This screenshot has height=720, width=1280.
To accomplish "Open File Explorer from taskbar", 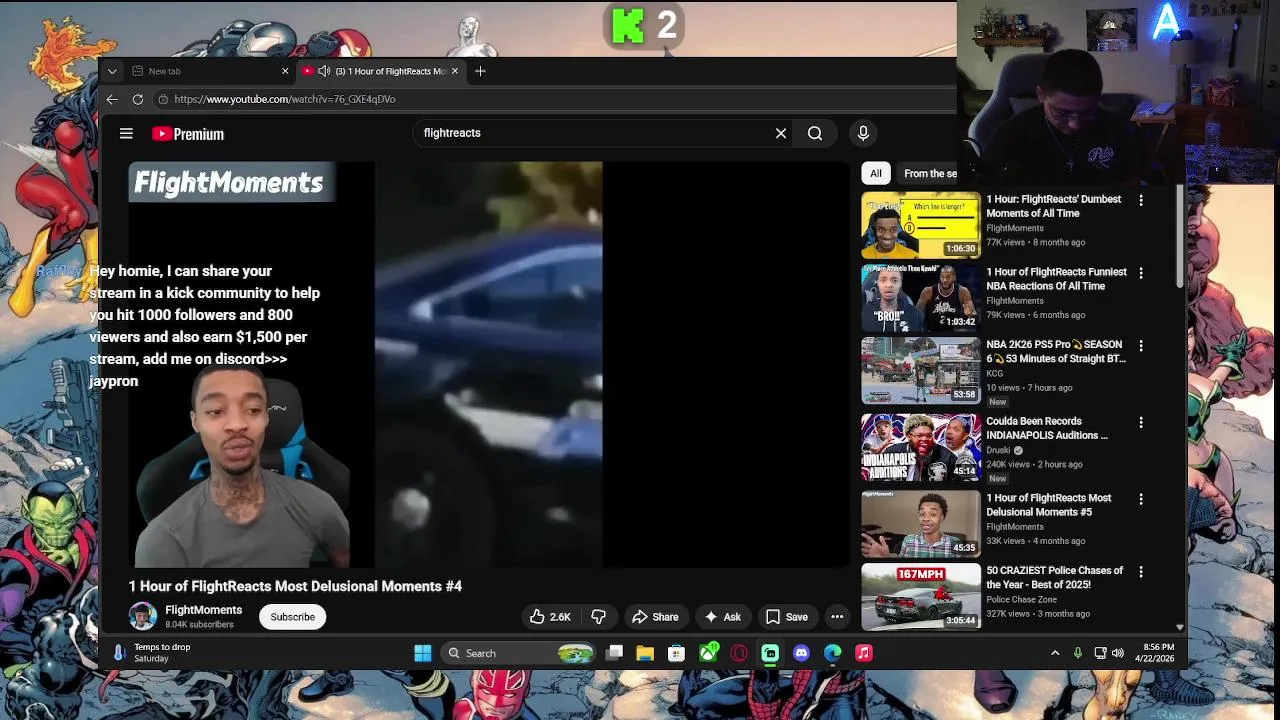I will (x=645, y=653).
